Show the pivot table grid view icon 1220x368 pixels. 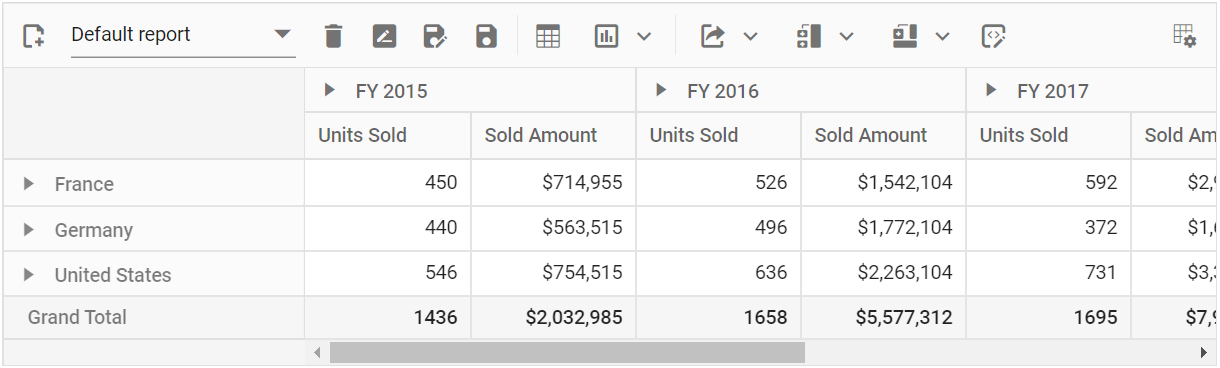548,37
